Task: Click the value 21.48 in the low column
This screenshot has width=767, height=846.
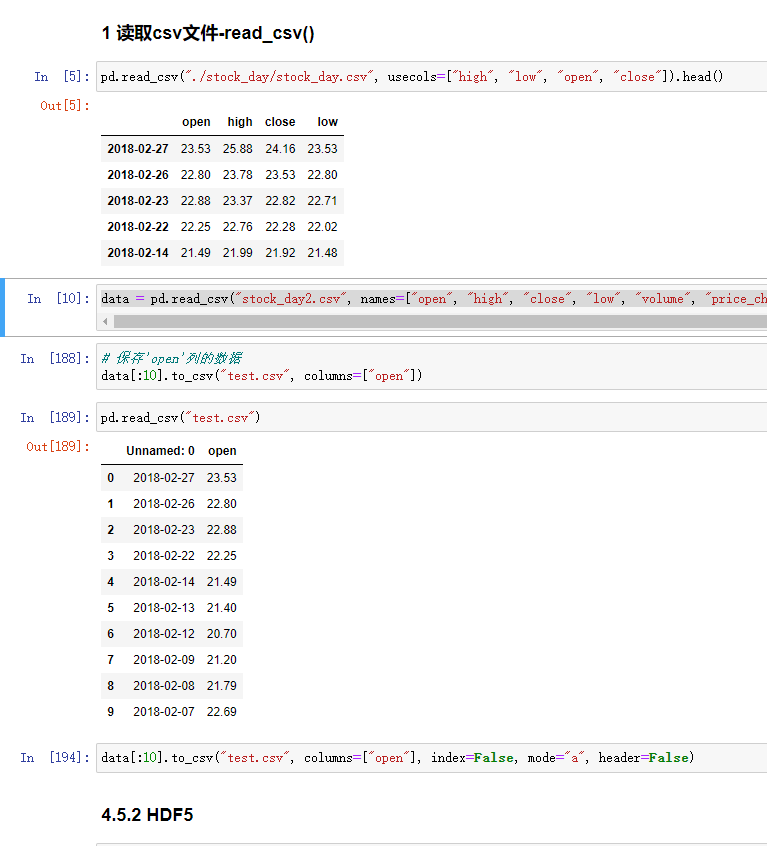Action: (x=322, y=253)
